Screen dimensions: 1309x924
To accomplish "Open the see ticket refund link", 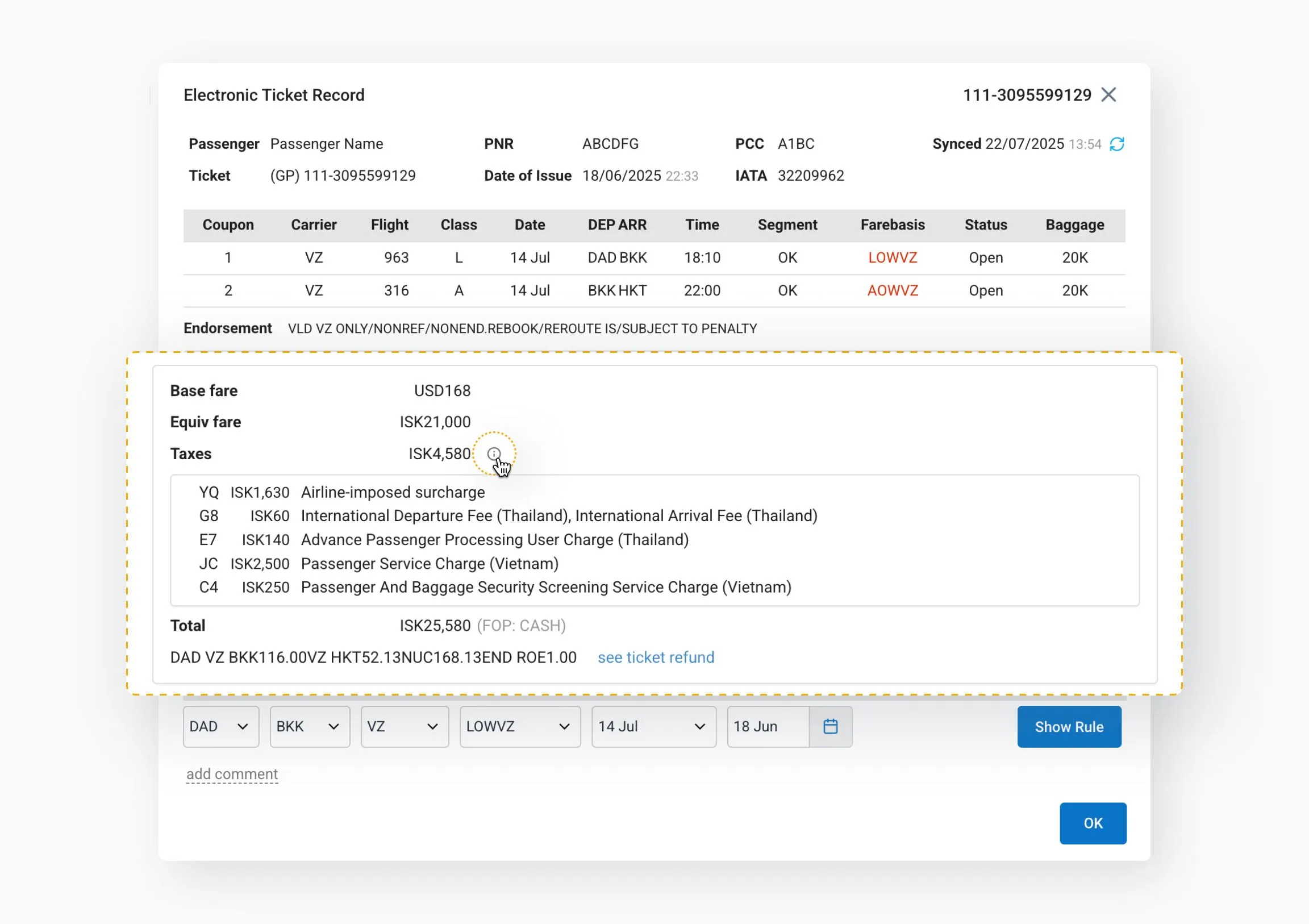I will coord(656,657).
